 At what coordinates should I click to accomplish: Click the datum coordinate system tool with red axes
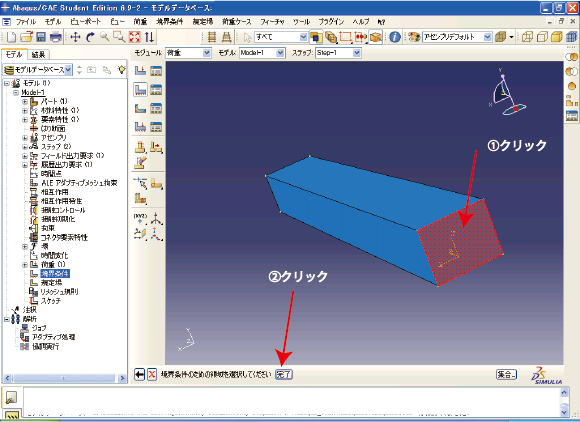(156, 234)
